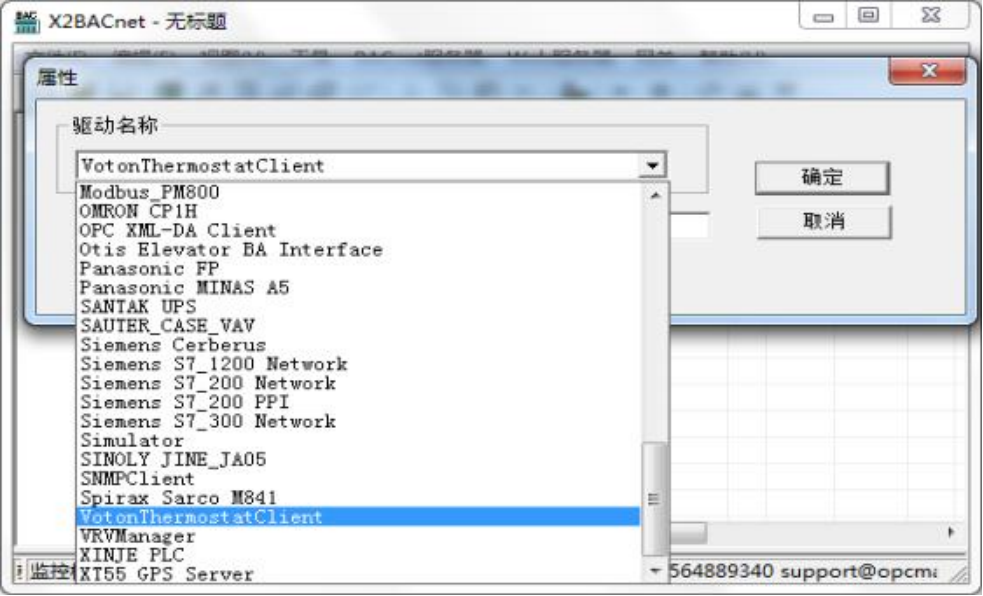Minimize the X2BACnet window
Screen dimensions: 983x596
823,16
